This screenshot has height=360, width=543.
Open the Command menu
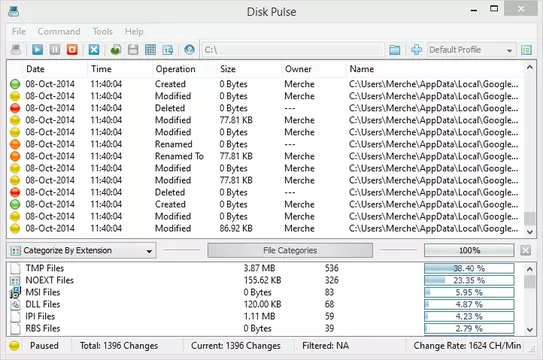(x=59, y=32)
